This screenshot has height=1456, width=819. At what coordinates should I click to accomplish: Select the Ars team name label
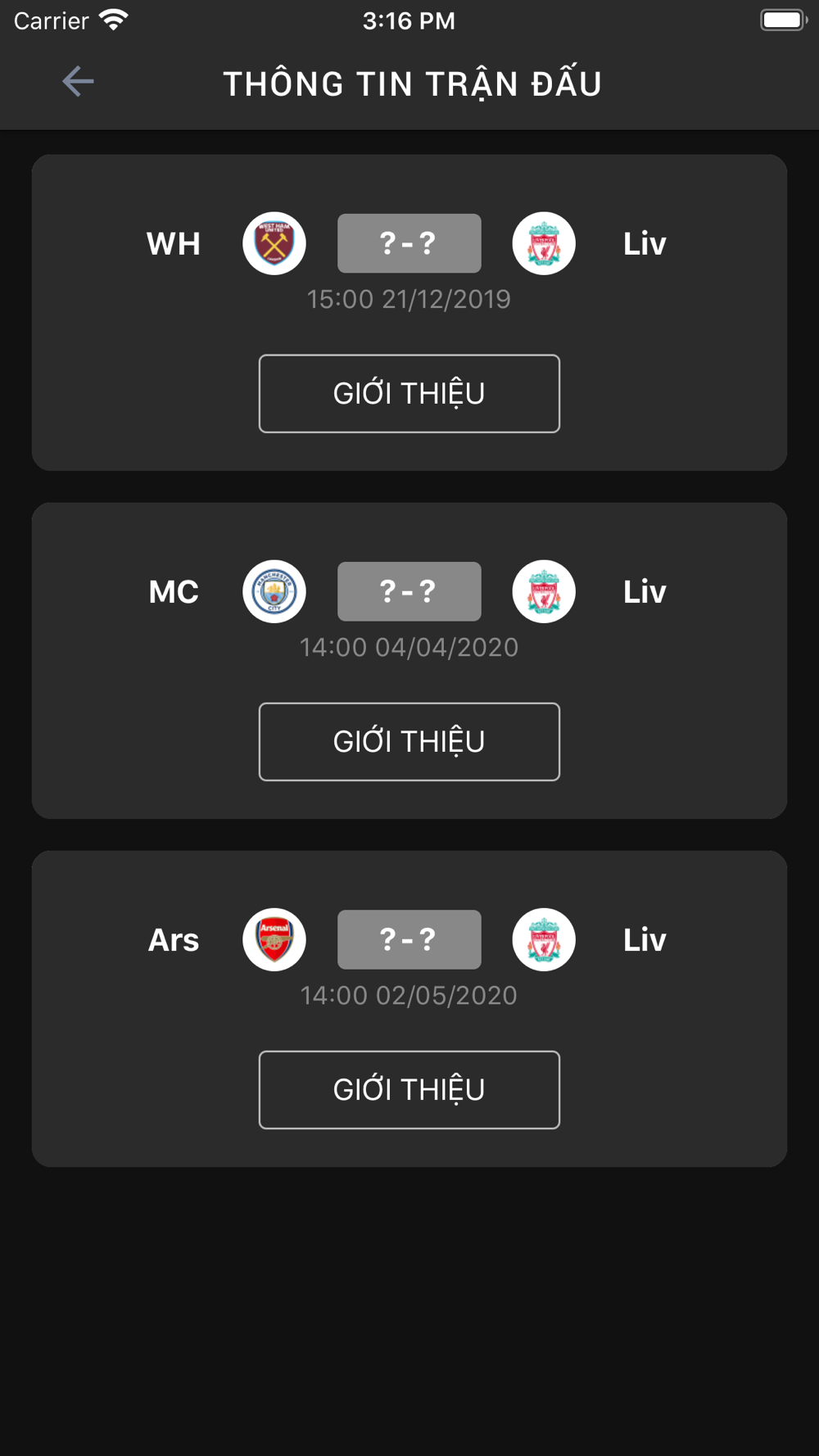point(174,940)
